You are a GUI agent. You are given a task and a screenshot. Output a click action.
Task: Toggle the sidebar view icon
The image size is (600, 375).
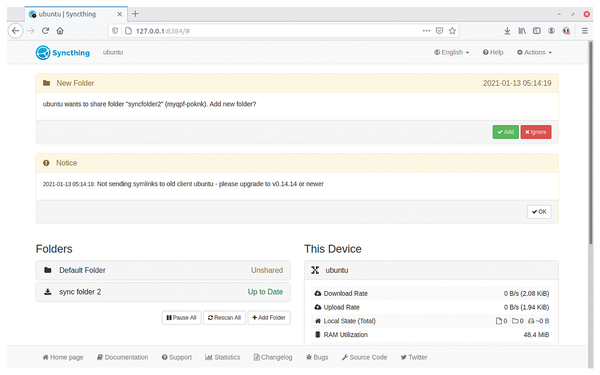(537, 31)
